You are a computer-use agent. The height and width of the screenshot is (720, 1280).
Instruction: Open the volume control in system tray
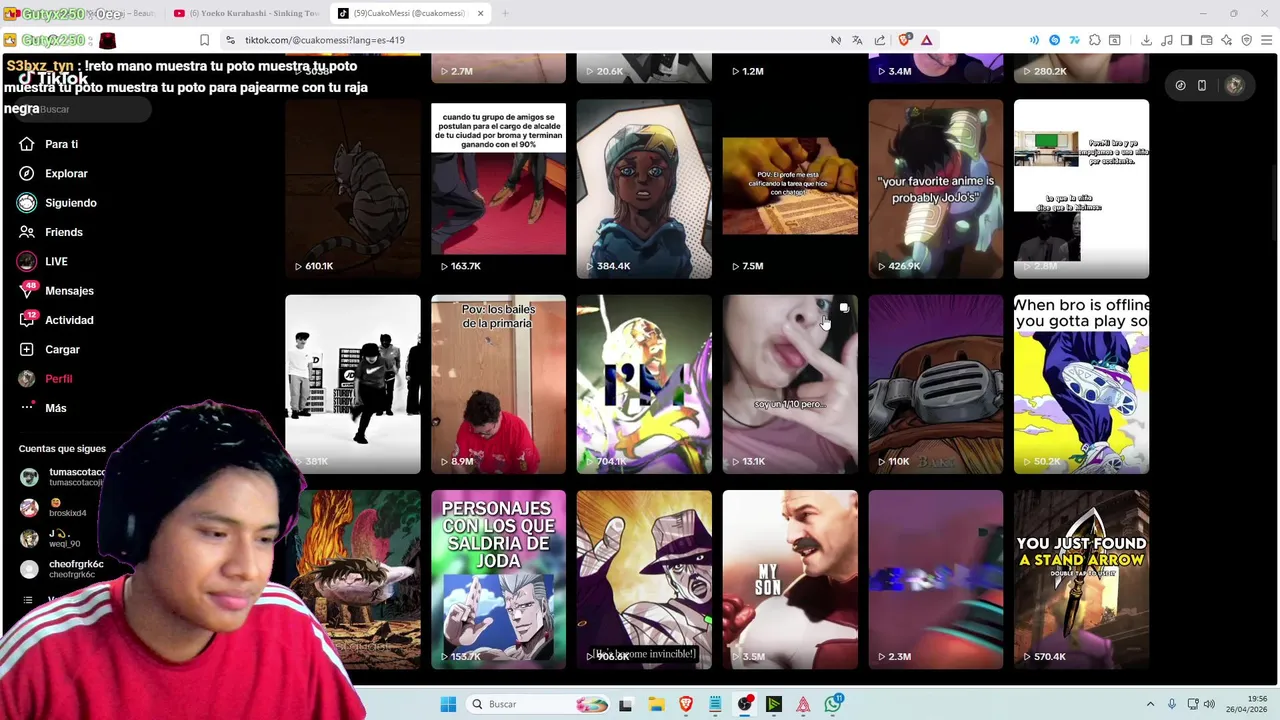(x=1209, y=704)
